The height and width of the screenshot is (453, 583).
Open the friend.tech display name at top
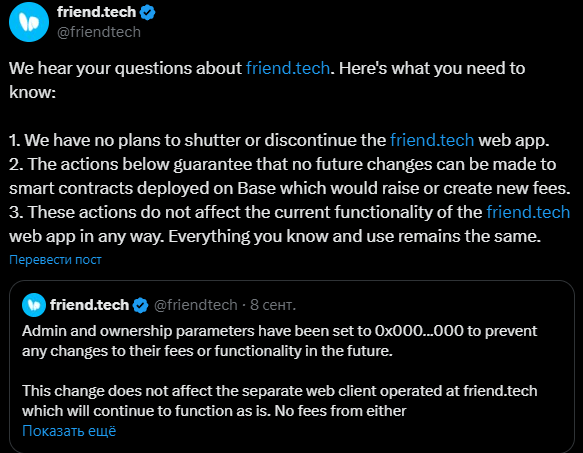[x=97, y=12]
